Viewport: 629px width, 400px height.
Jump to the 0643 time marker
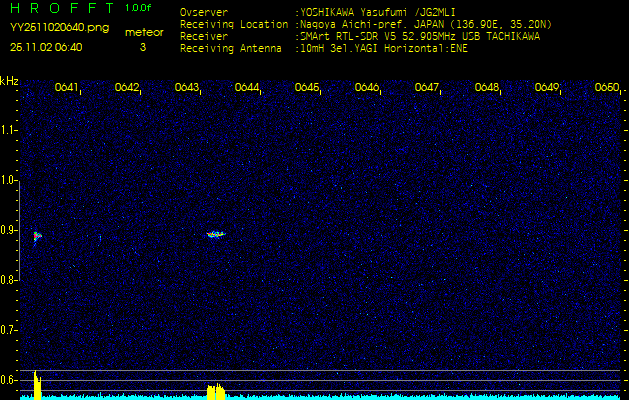[187, 88]
